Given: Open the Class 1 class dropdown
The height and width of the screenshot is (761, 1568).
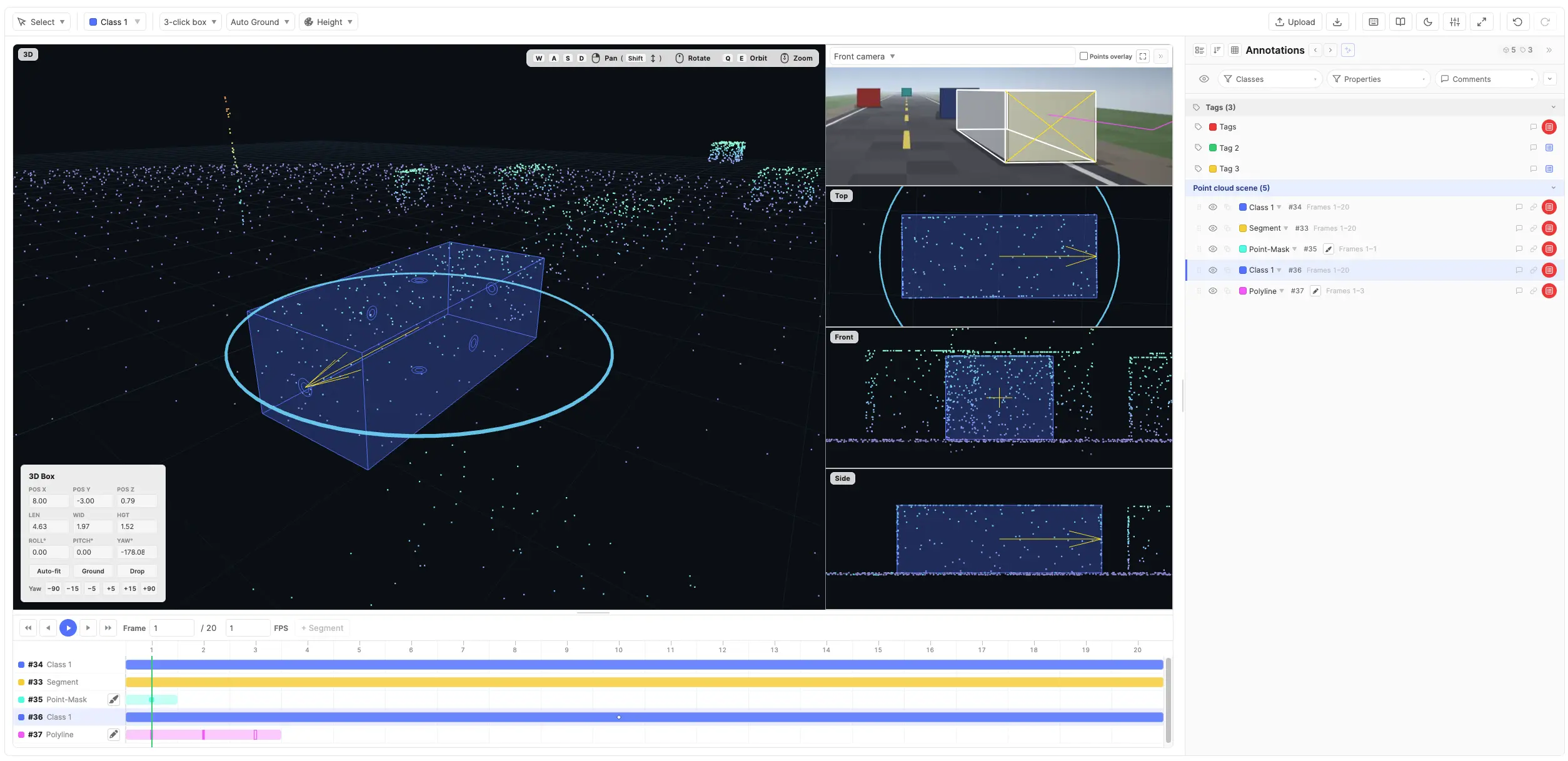Looking at the screenshot, I should (115, 22).
